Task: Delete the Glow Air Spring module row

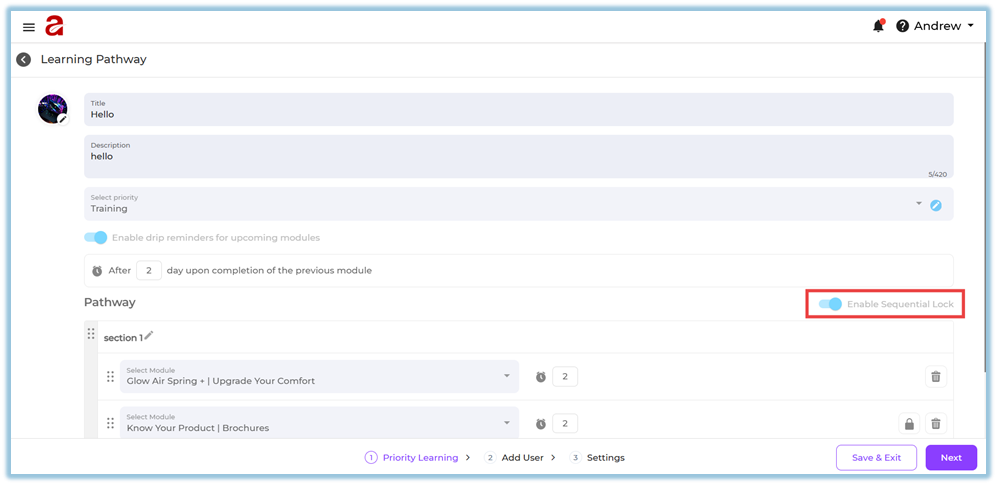Action: tap(936, 377)
